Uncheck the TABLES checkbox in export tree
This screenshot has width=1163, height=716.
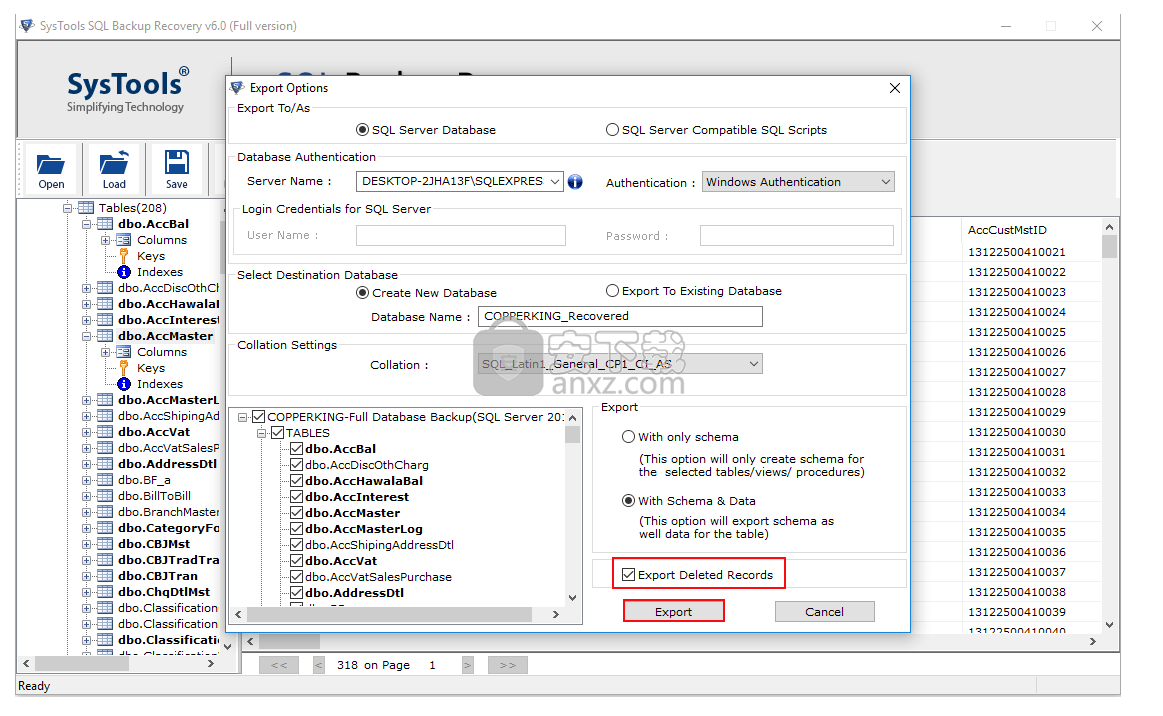[x=277, y=433]
